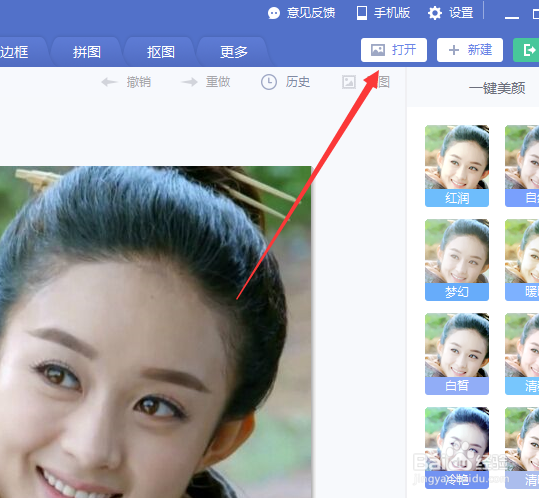Open the 意见反馈 feedback chat icon
This screenshot has width=539, height=498.
(274, 13)
